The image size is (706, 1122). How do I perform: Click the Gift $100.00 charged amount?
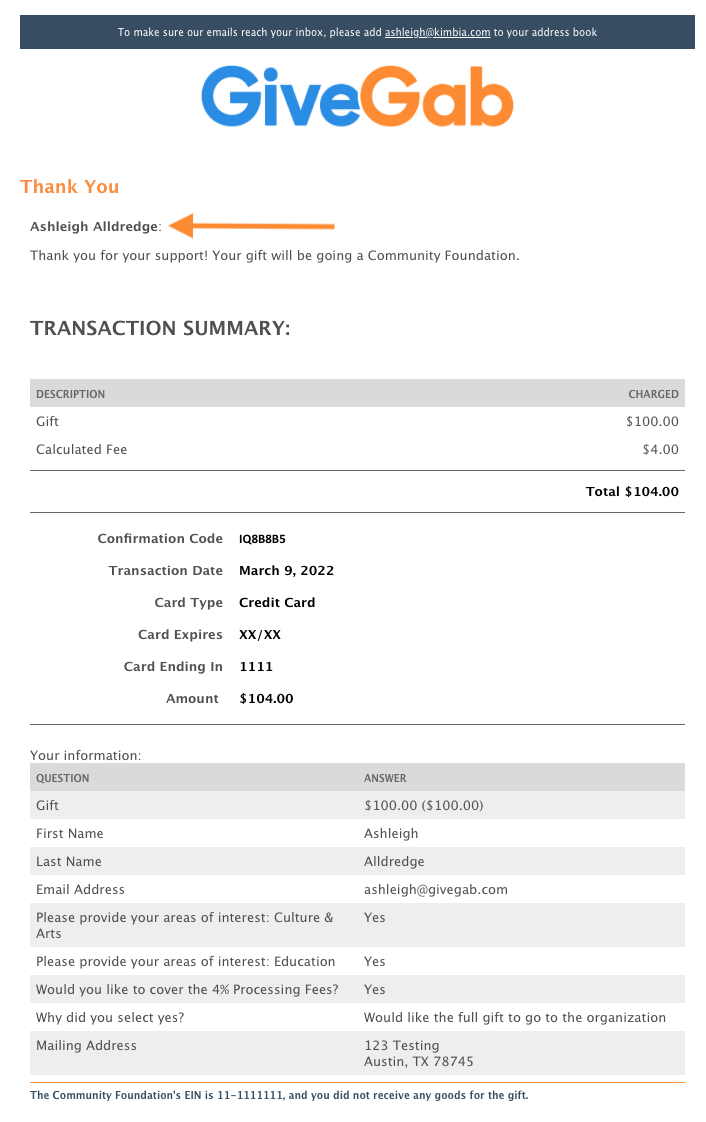(x=652, y=421)
